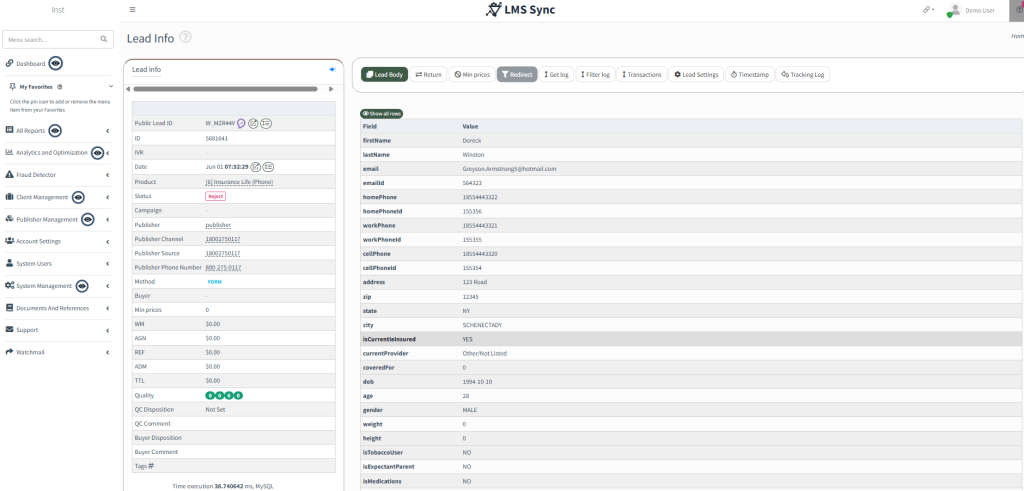Click the magnifier icon in Menu search

coord(103,39)
